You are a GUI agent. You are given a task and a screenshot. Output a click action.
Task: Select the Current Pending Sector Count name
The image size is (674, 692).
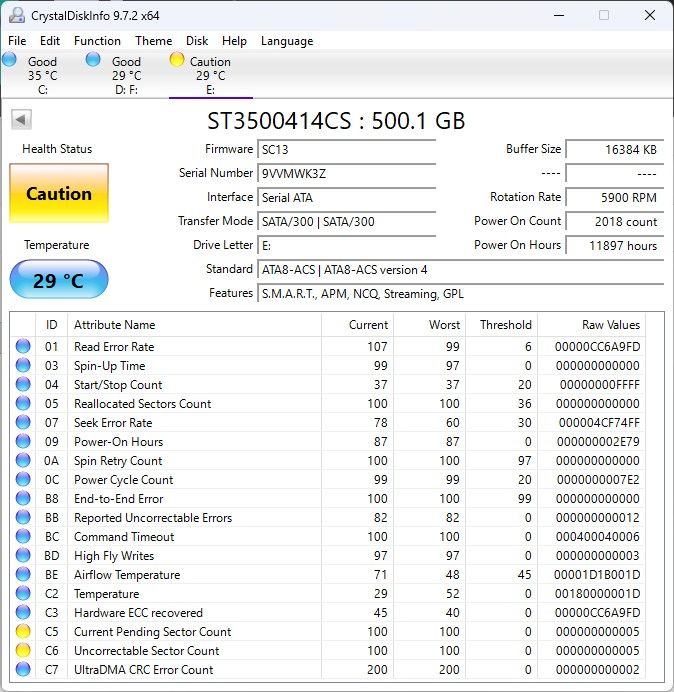[x=152, y=632]
